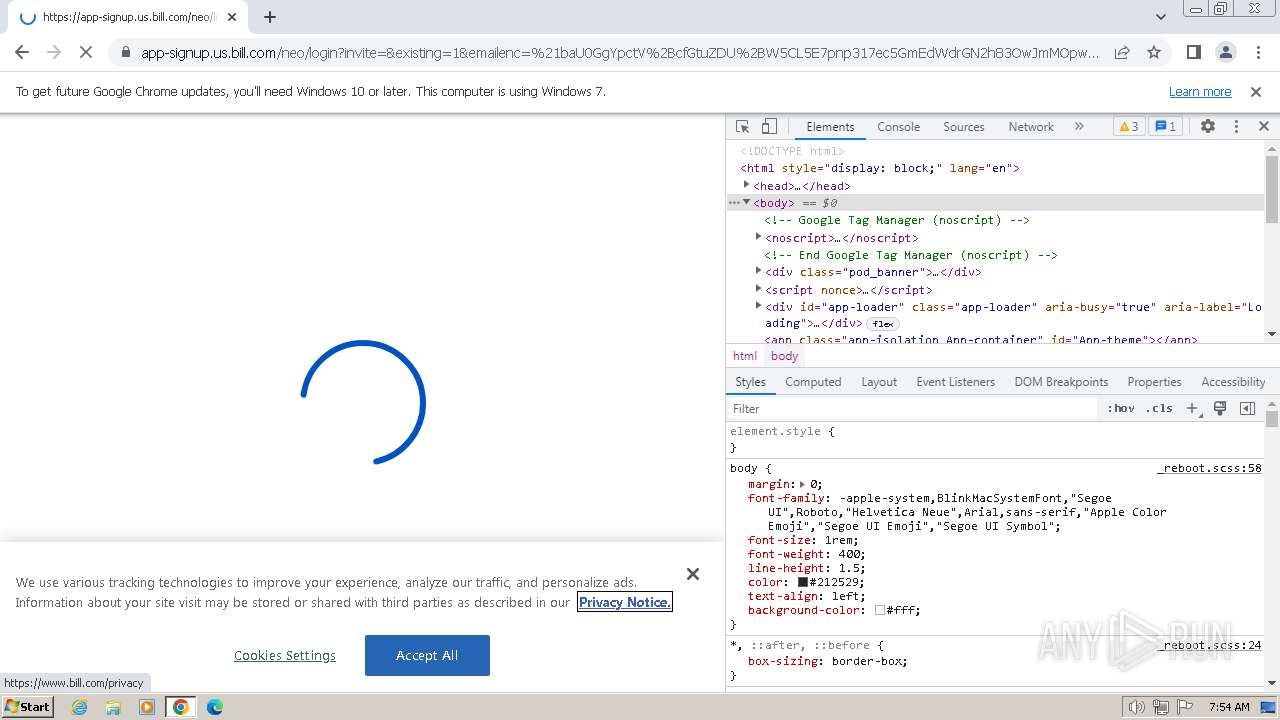Viewport: 1280px width, 720px height.
Task: Open tab search dropdown arrow
Action: [1160, 17]
